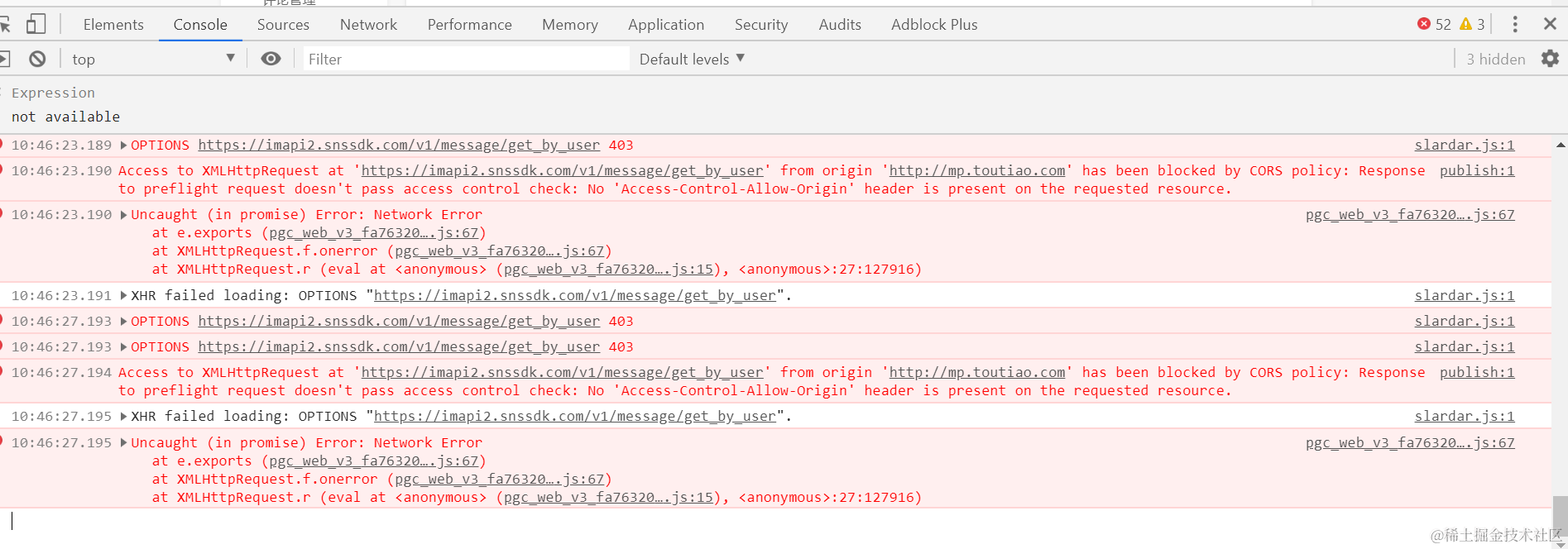Open slardar.js:1 source of 10:46:27.195 XHR
The width and height of the screenshot is (1568, 549).
pyautogui.click(x=1465, y=417)
